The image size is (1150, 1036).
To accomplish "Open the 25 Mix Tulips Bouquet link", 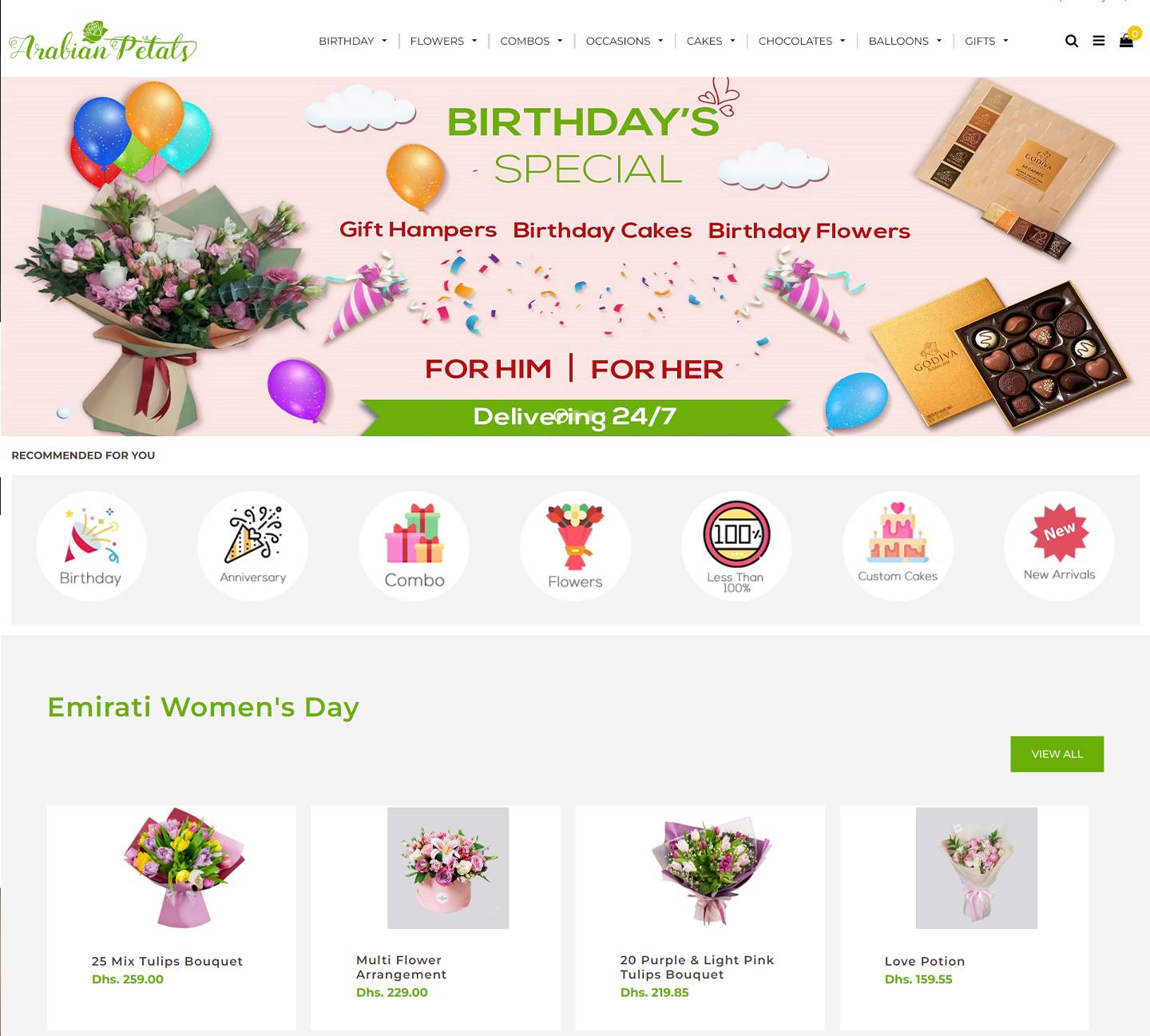I will 167,961.
